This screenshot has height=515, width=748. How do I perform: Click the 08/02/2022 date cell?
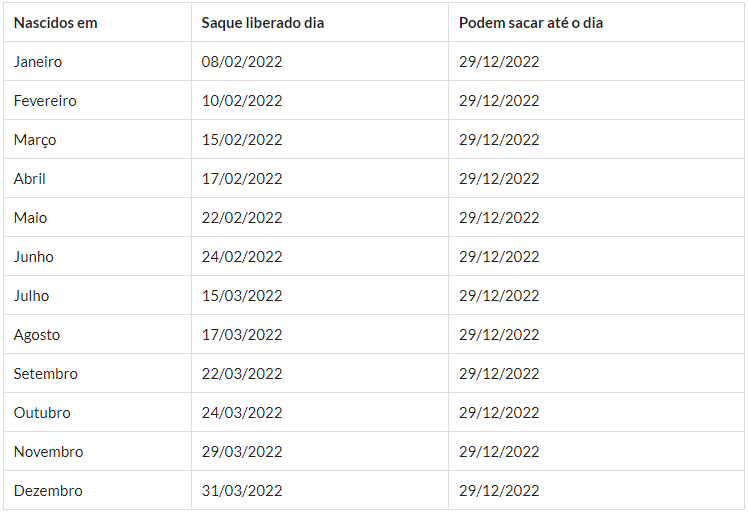242,62
